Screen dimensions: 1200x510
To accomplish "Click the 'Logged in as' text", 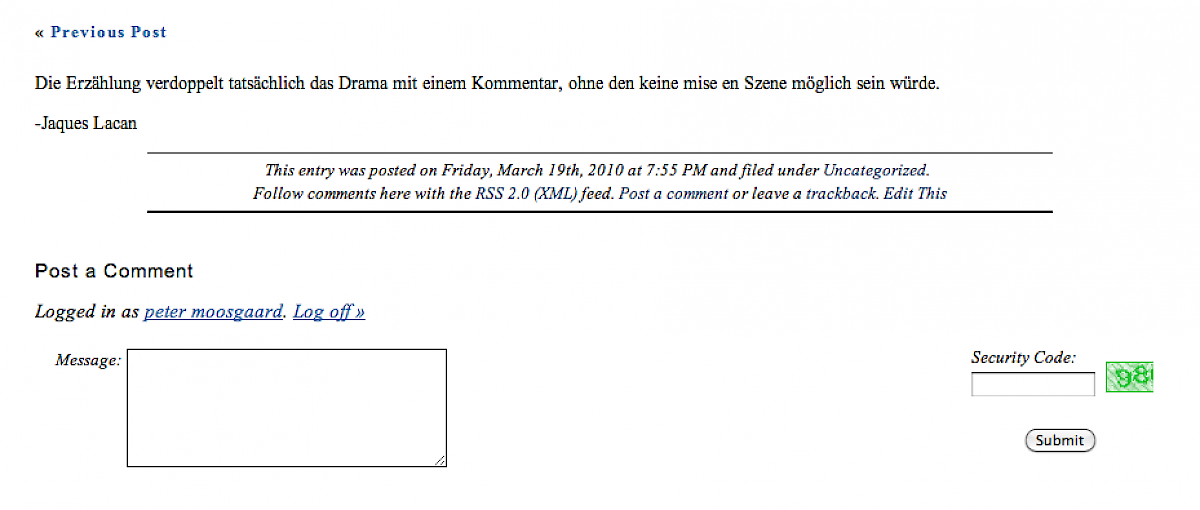I will point(87,312).
